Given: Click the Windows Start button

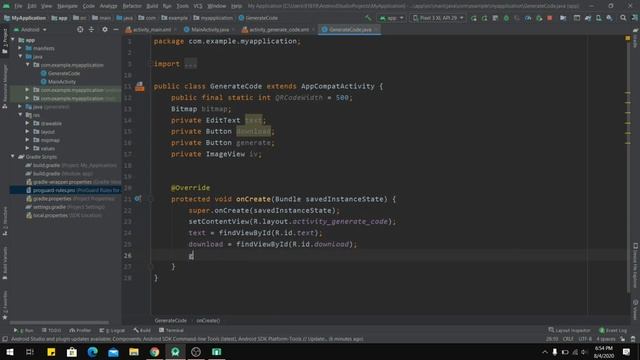Looking at the screenshot, I should click(x=9, y=352).
